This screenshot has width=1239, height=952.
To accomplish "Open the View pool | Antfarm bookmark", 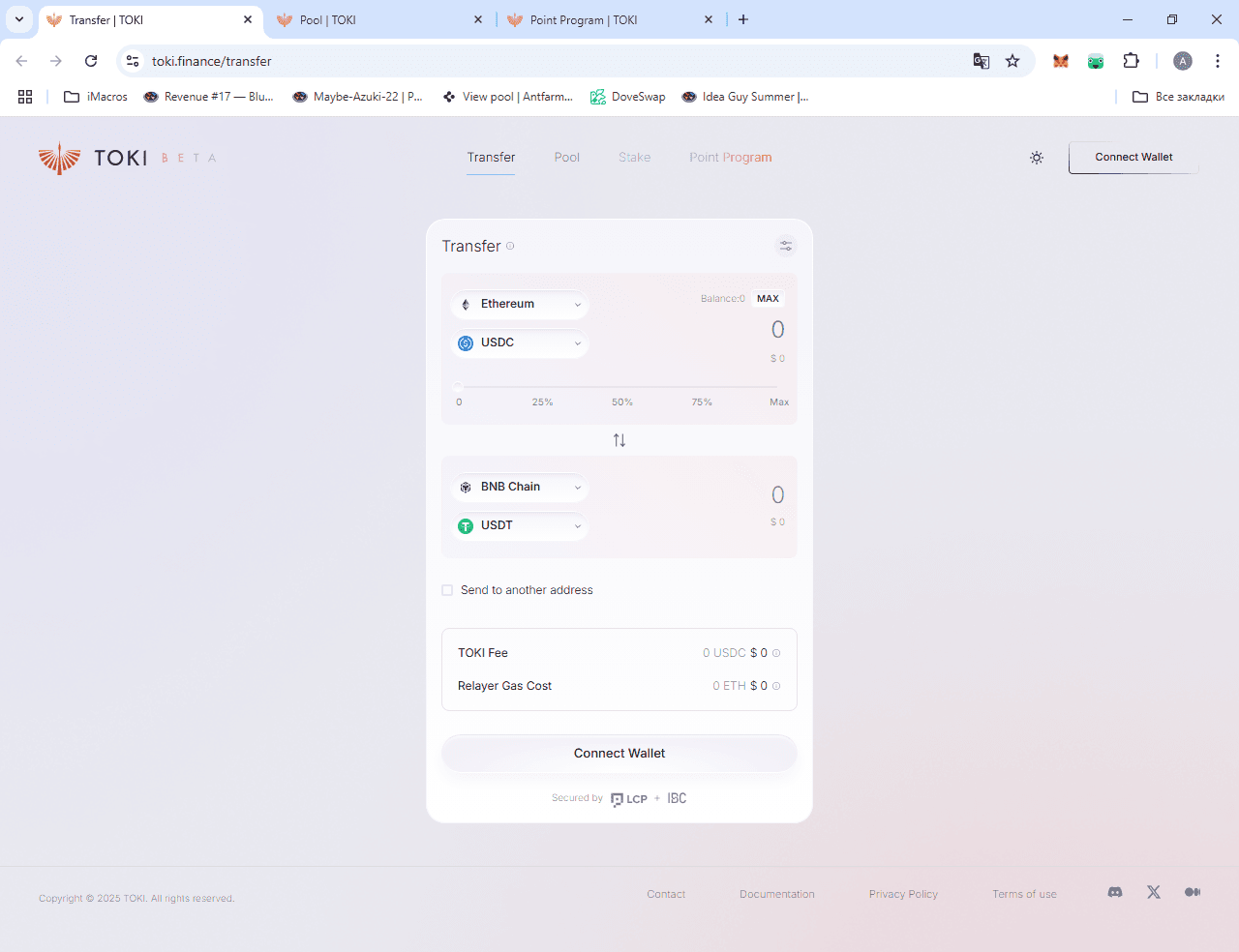I will 508,97.
